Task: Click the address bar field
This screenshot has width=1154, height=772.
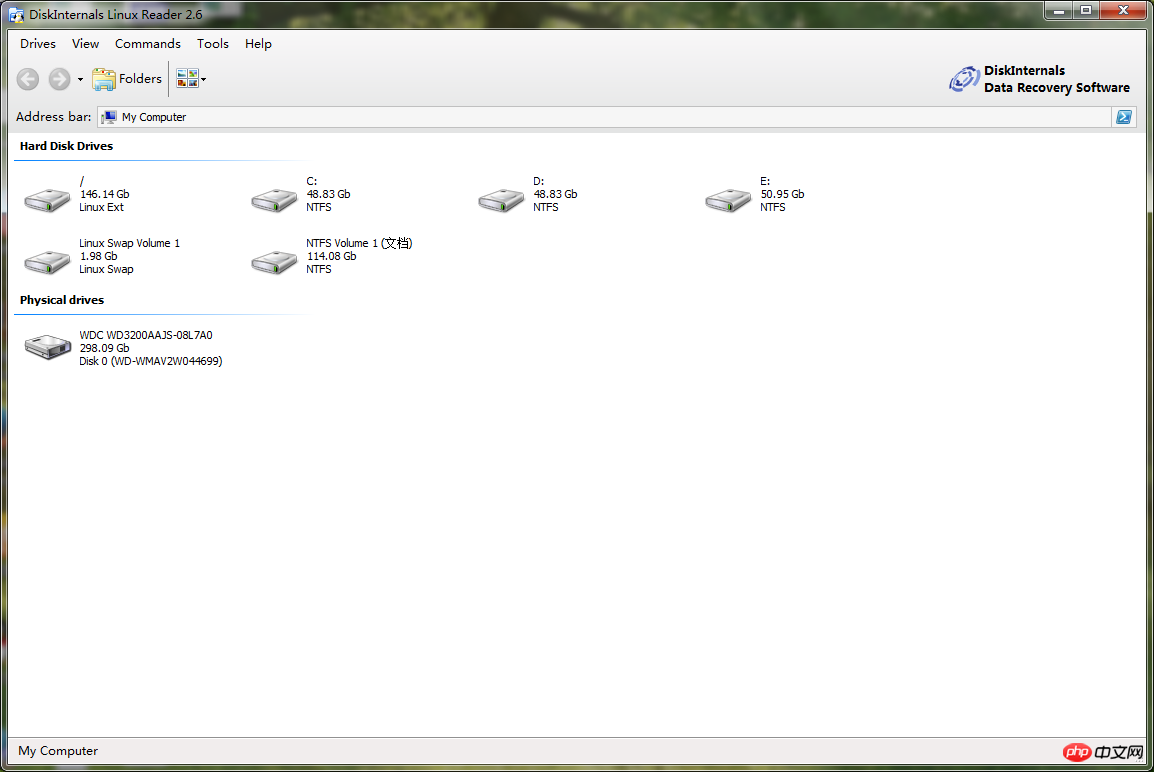Action: tap(603, 117)
